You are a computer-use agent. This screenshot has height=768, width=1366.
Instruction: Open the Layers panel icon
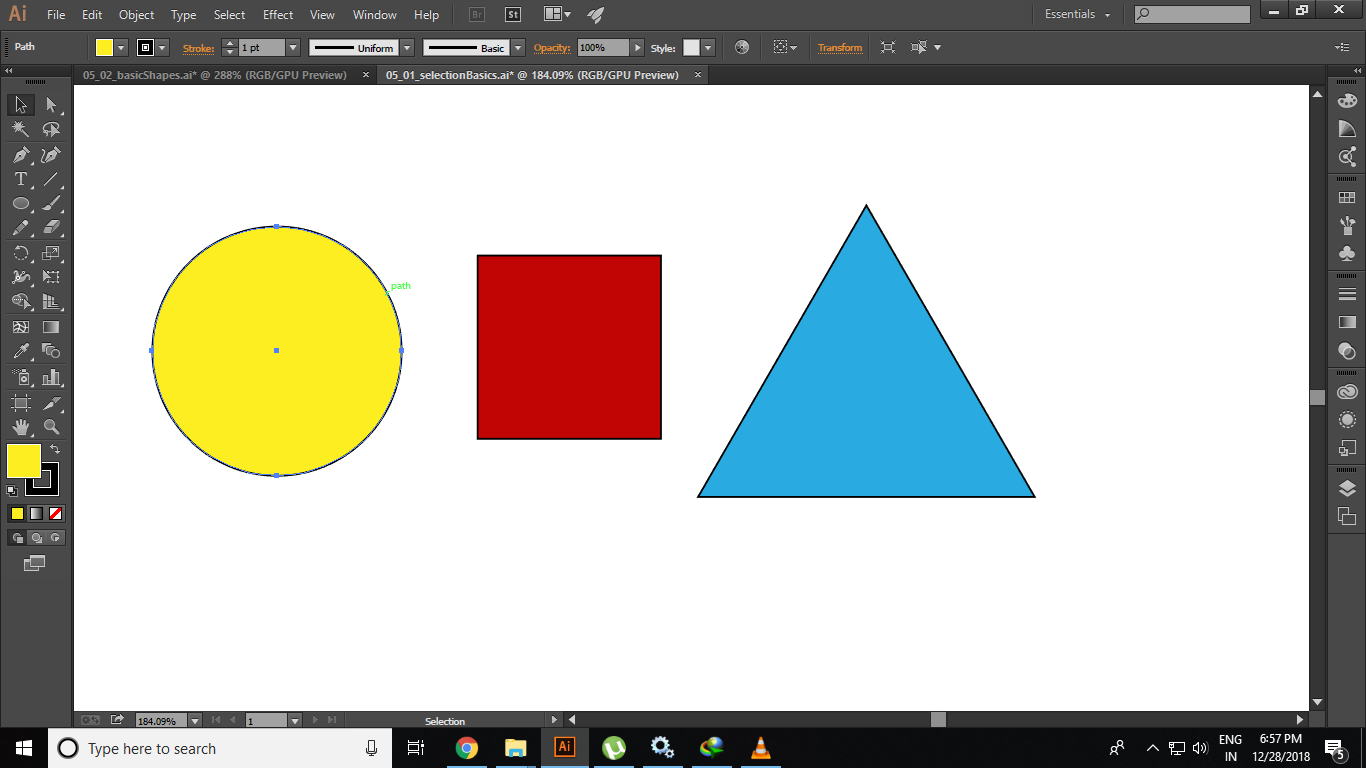pyautogui.click(x=1347, y=489)
